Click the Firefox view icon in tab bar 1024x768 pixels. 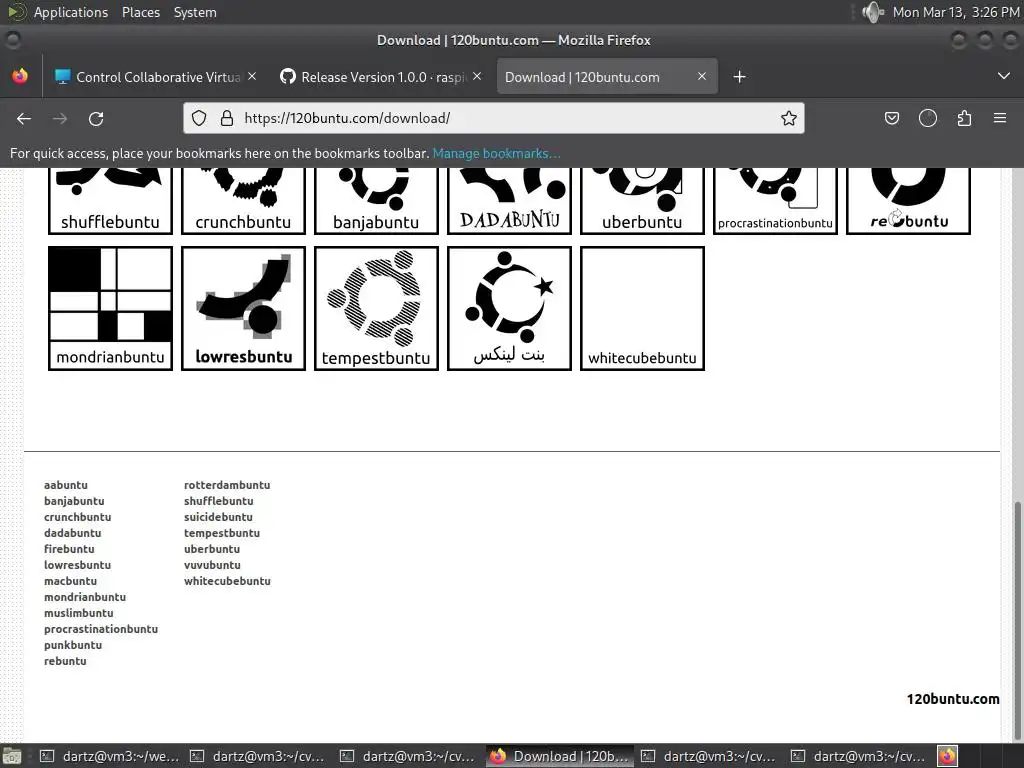tap(20, 76)
